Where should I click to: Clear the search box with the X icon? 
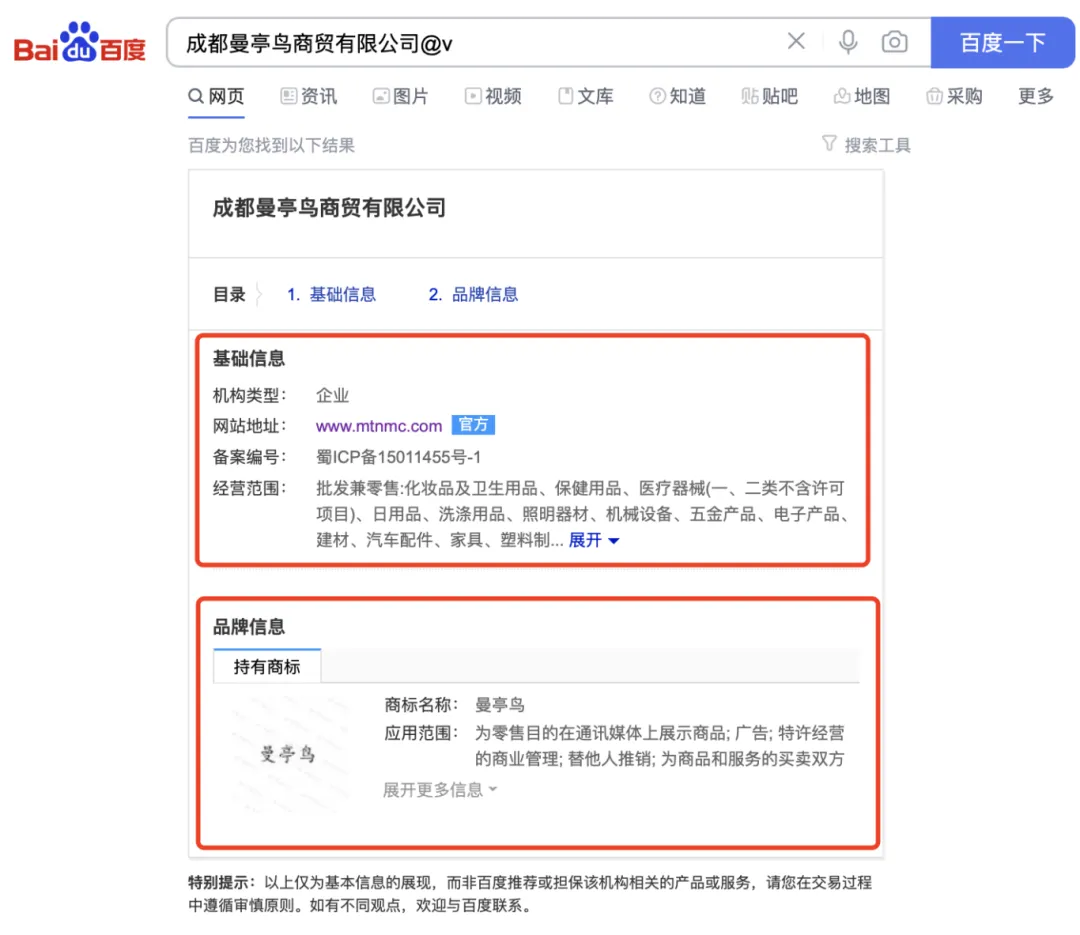pos(796,41)
